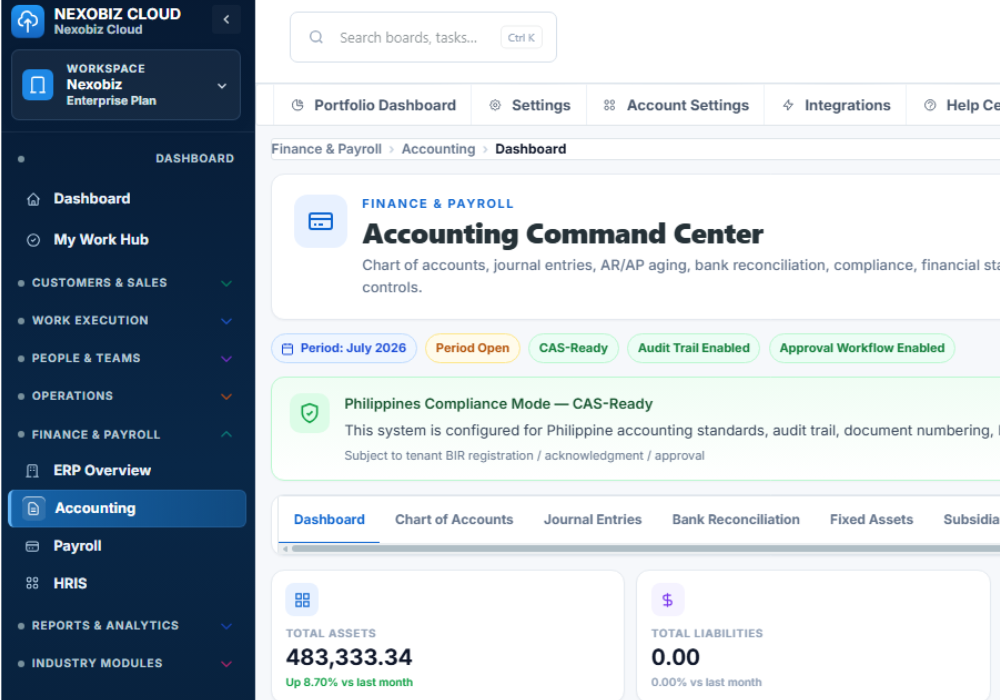
Task: Click the Total Liabilities dollar icon
Action: pos(668,600)
